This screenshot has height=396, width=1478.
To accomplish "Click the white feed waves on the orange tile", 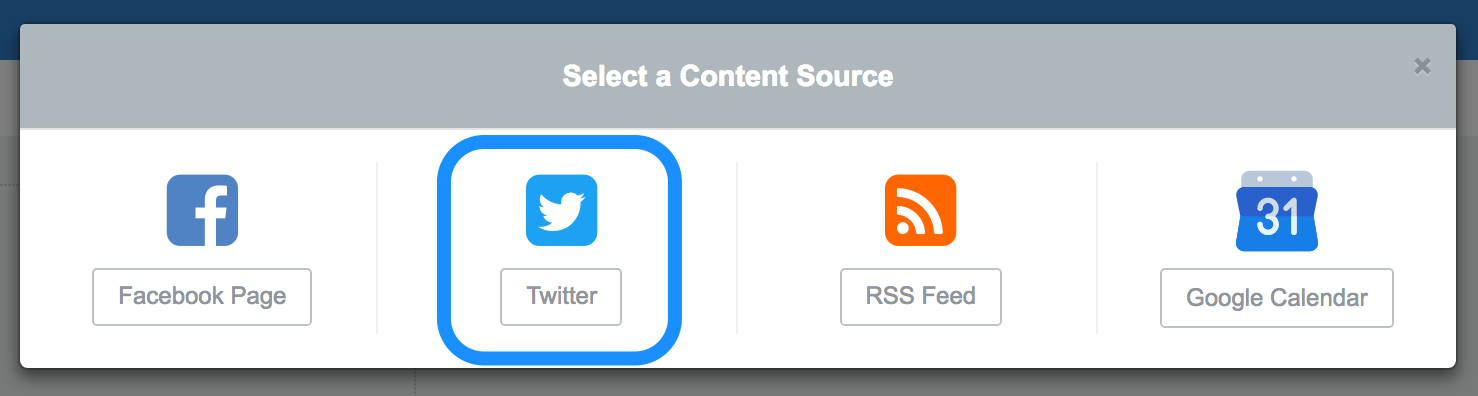I will tap(921, 210).
